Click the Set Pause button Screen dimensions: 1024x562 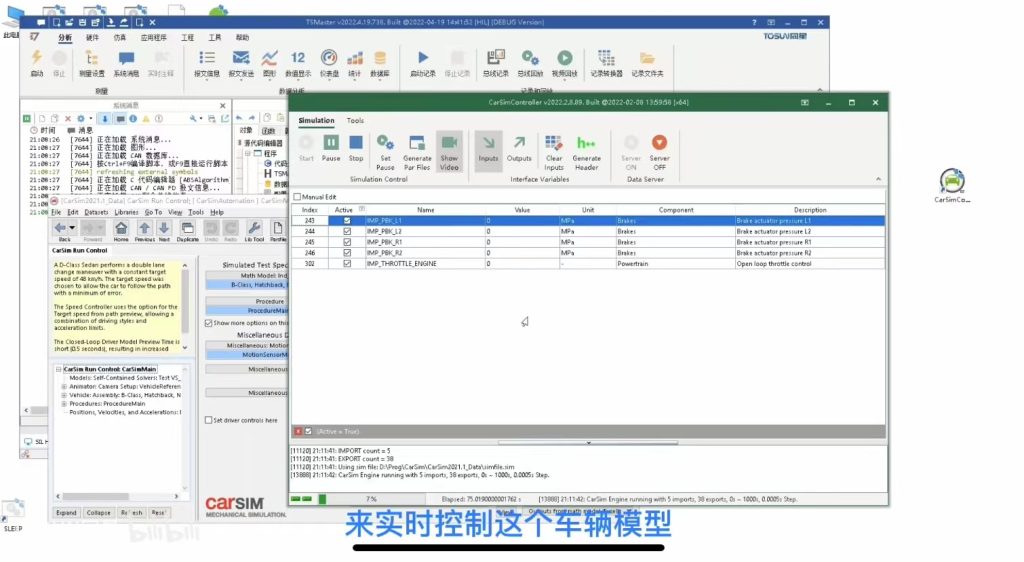coord(385,152)
